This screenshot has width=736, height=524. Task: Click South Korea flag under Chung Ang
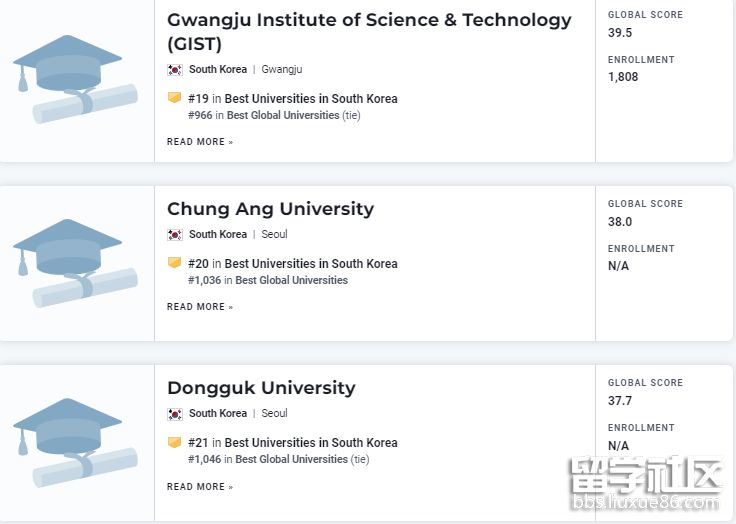click(x=175, y=235)
